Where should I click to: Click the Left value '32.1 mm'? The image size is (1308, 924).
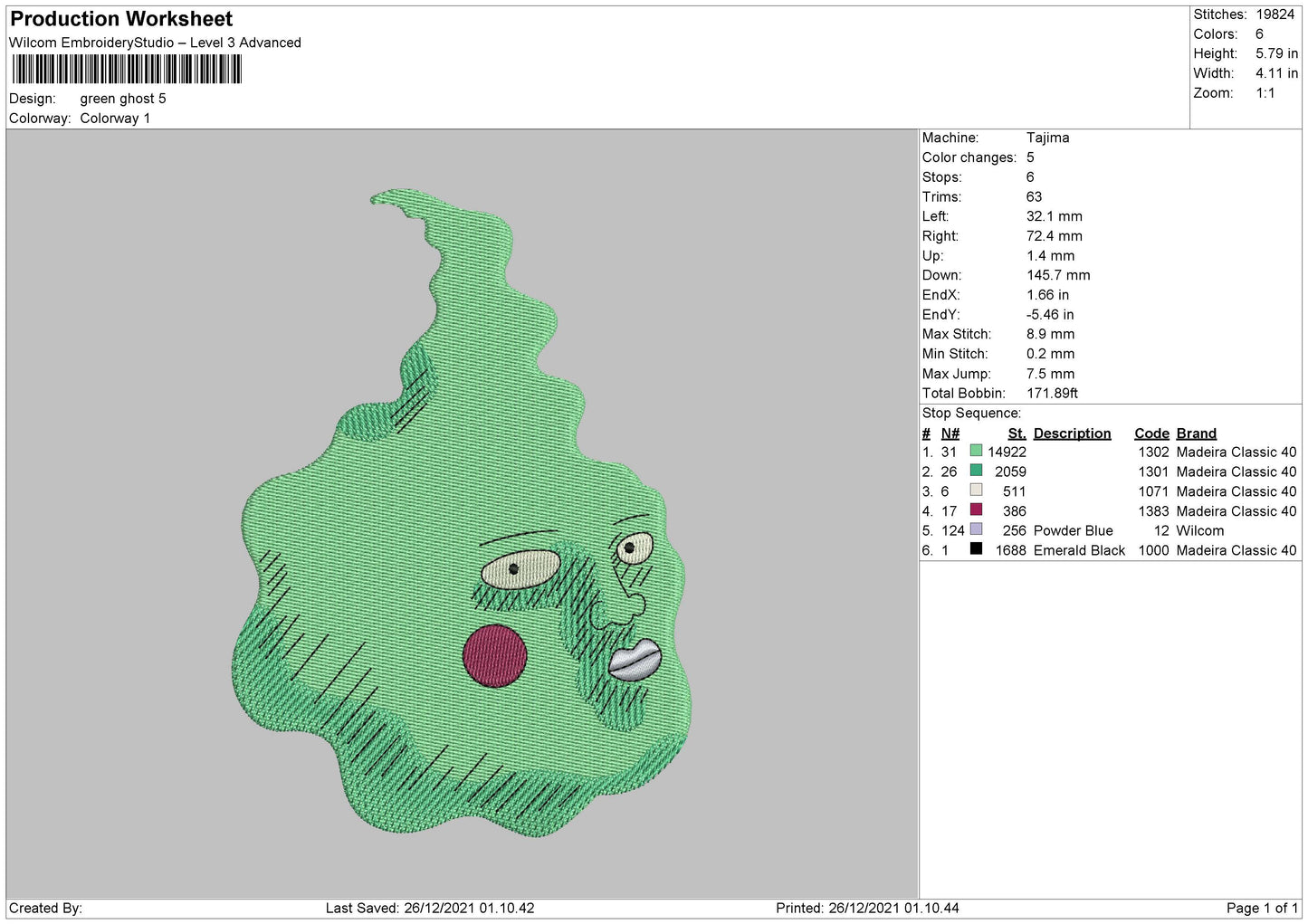(1055, 216)
